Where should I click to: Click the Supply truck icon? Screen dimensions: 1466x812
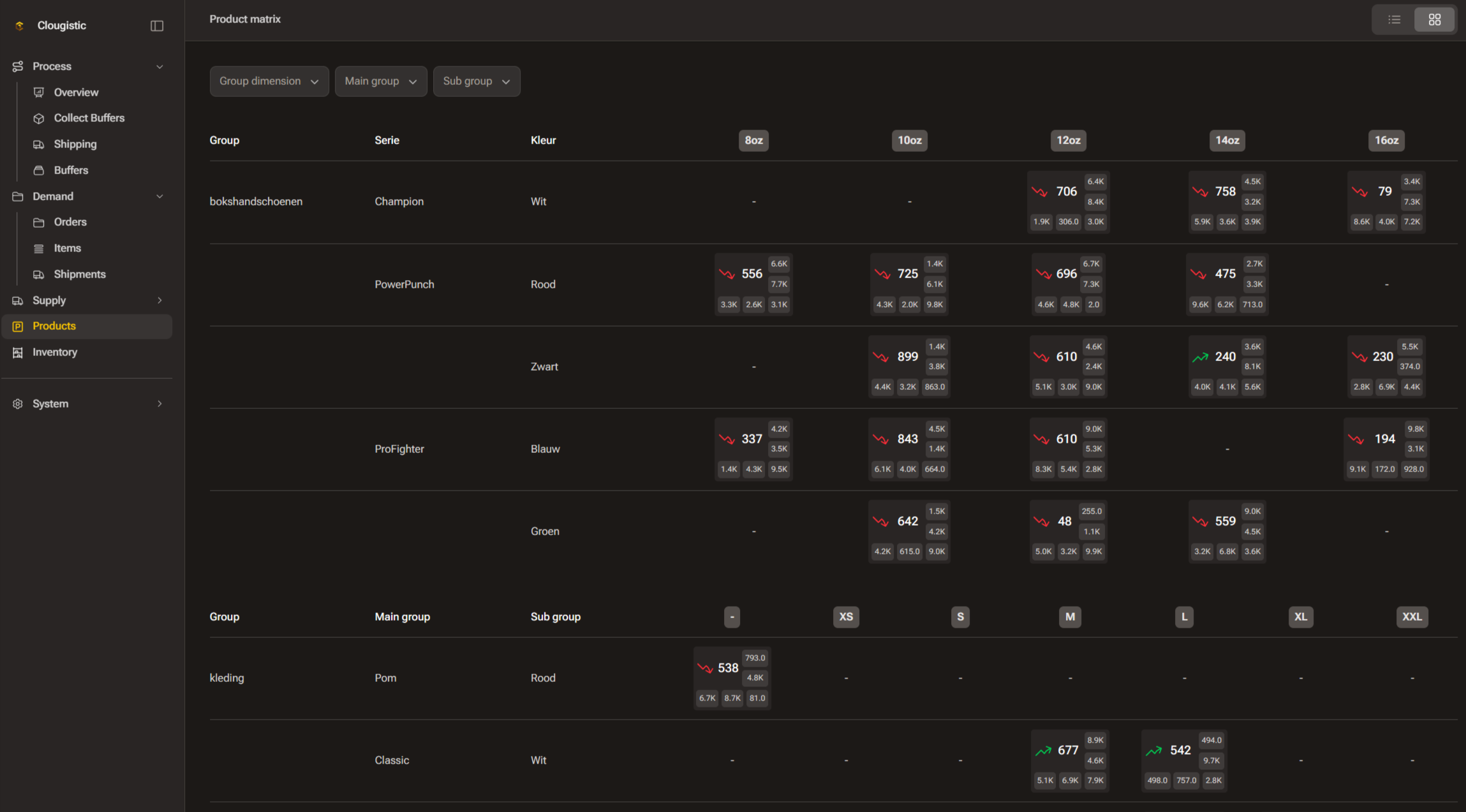(x=18, y=300)
